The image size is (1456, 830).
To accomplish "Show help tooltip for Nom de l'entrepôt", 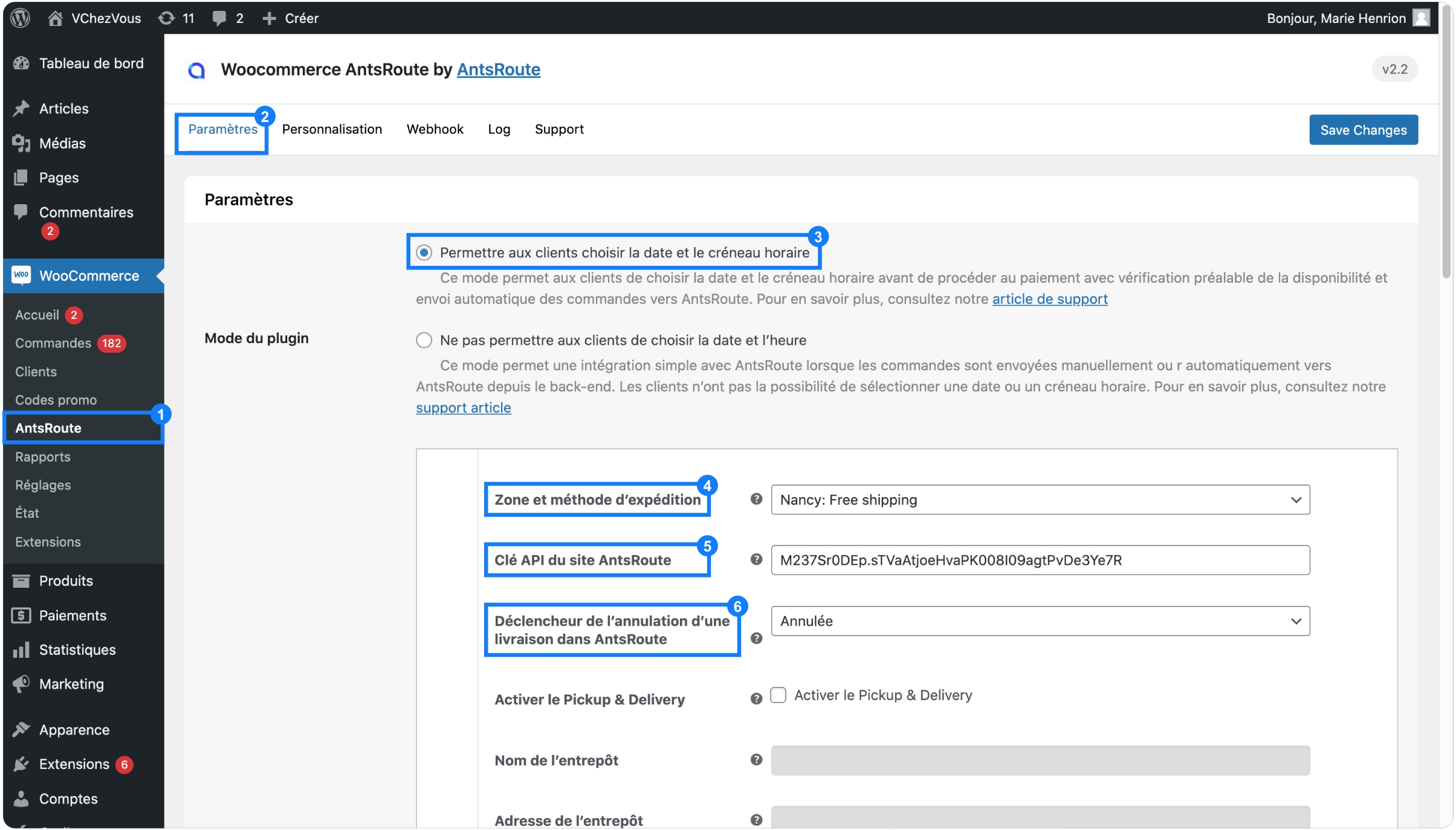I will 756,759.
